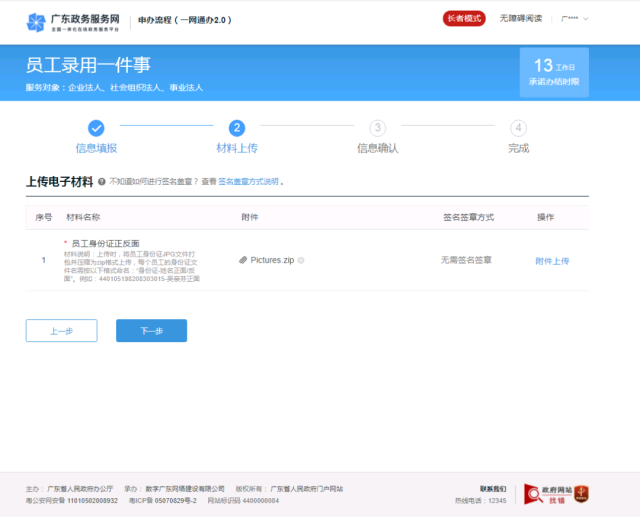
Task: Open the 签名盖章方式说明 link
Action: click(248, 182)
